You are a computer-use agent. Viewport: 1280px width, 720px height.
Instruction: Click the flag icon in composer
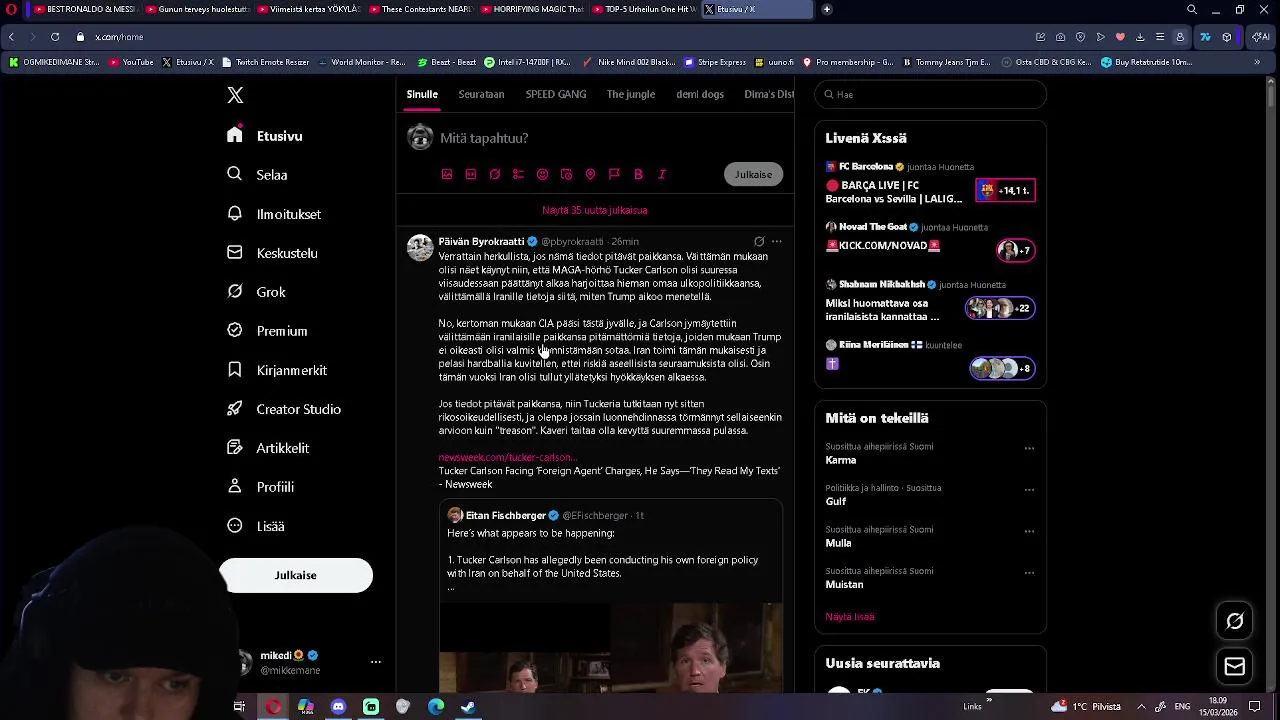614,174
